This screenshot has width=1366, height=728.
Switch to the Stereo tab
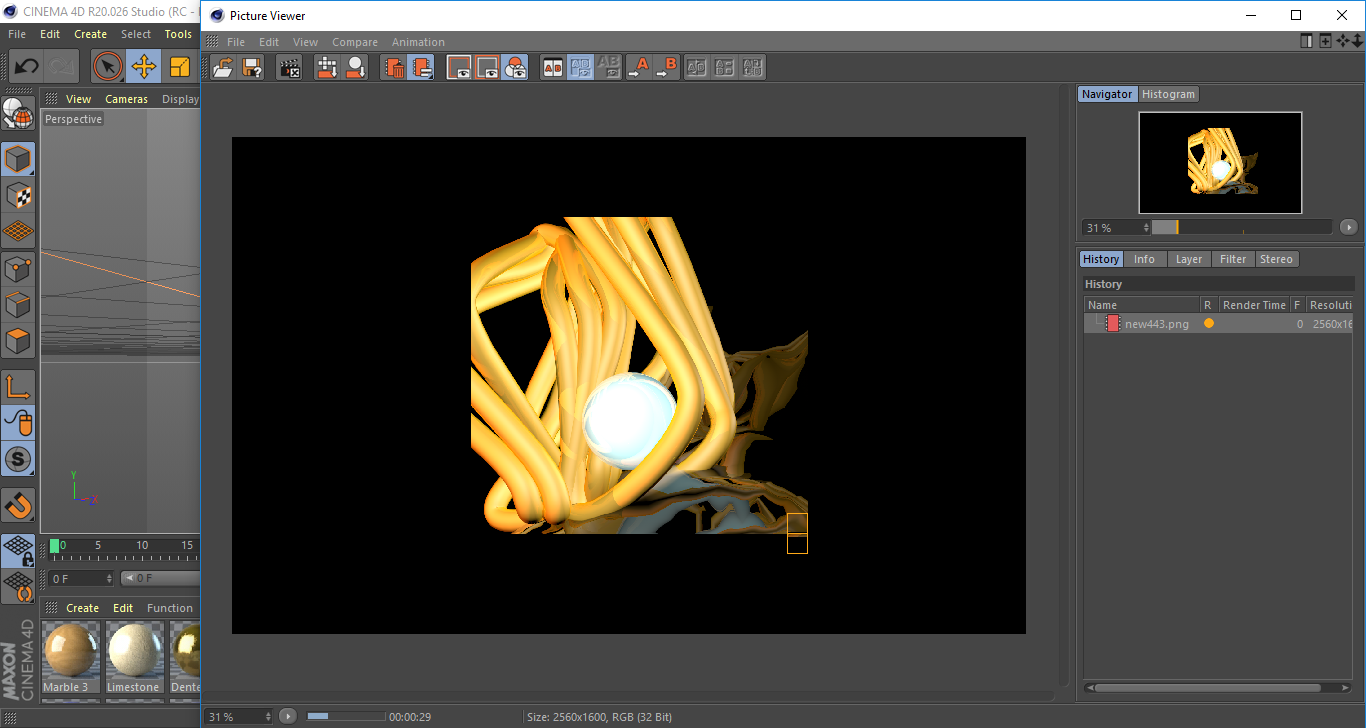click(1276, 259)
